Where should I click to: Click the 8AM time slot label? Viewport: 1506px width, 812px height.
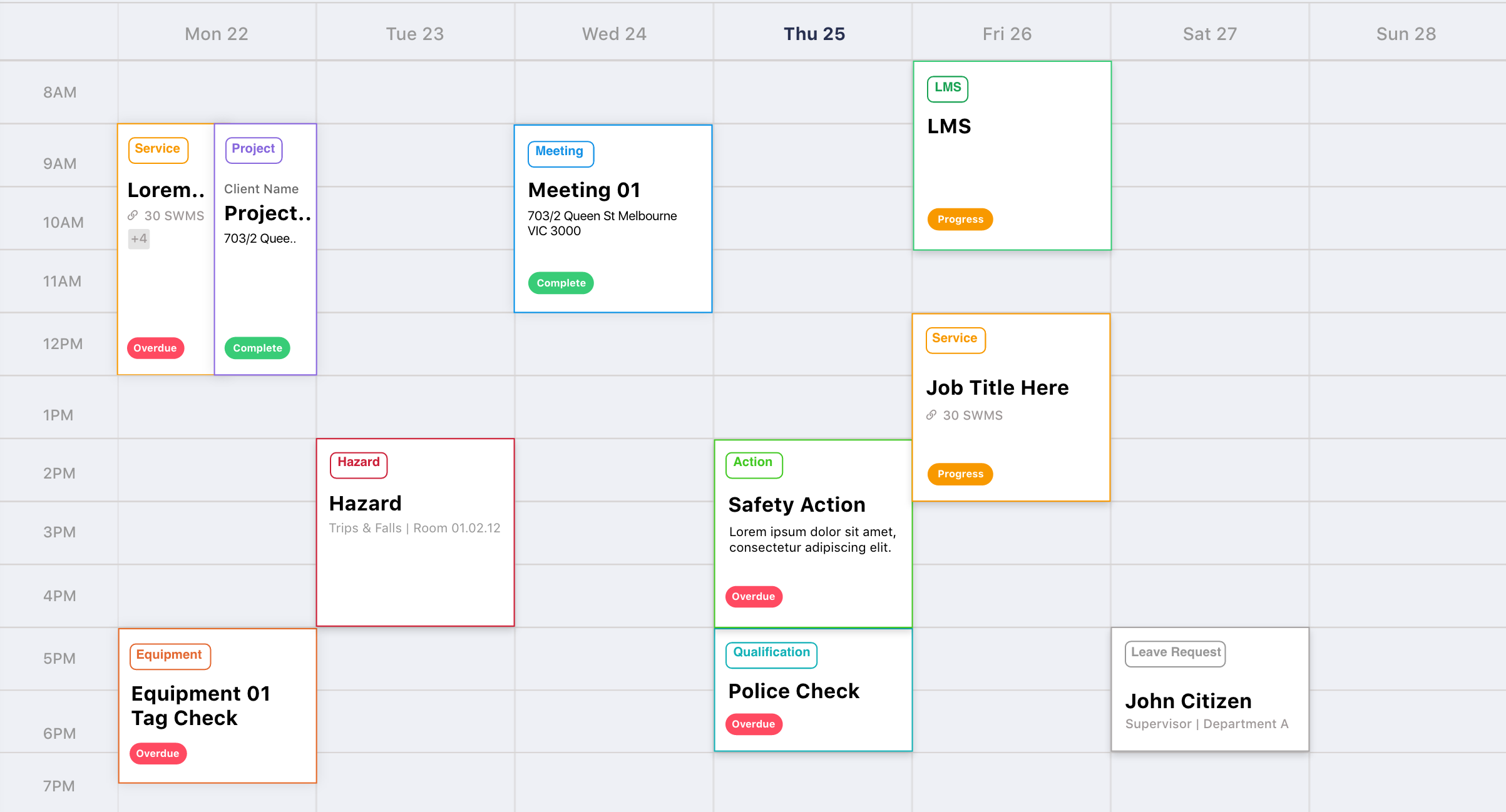(x=60, y=93)
